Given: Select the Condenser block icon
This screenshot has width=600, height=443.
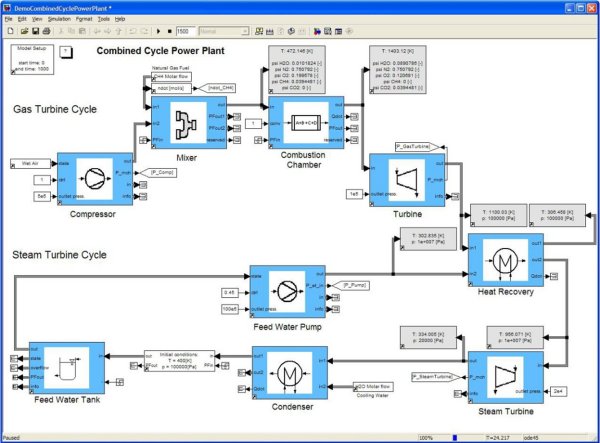Looking at the screenshot, I should pyautogui.click(x=290, y=373).
